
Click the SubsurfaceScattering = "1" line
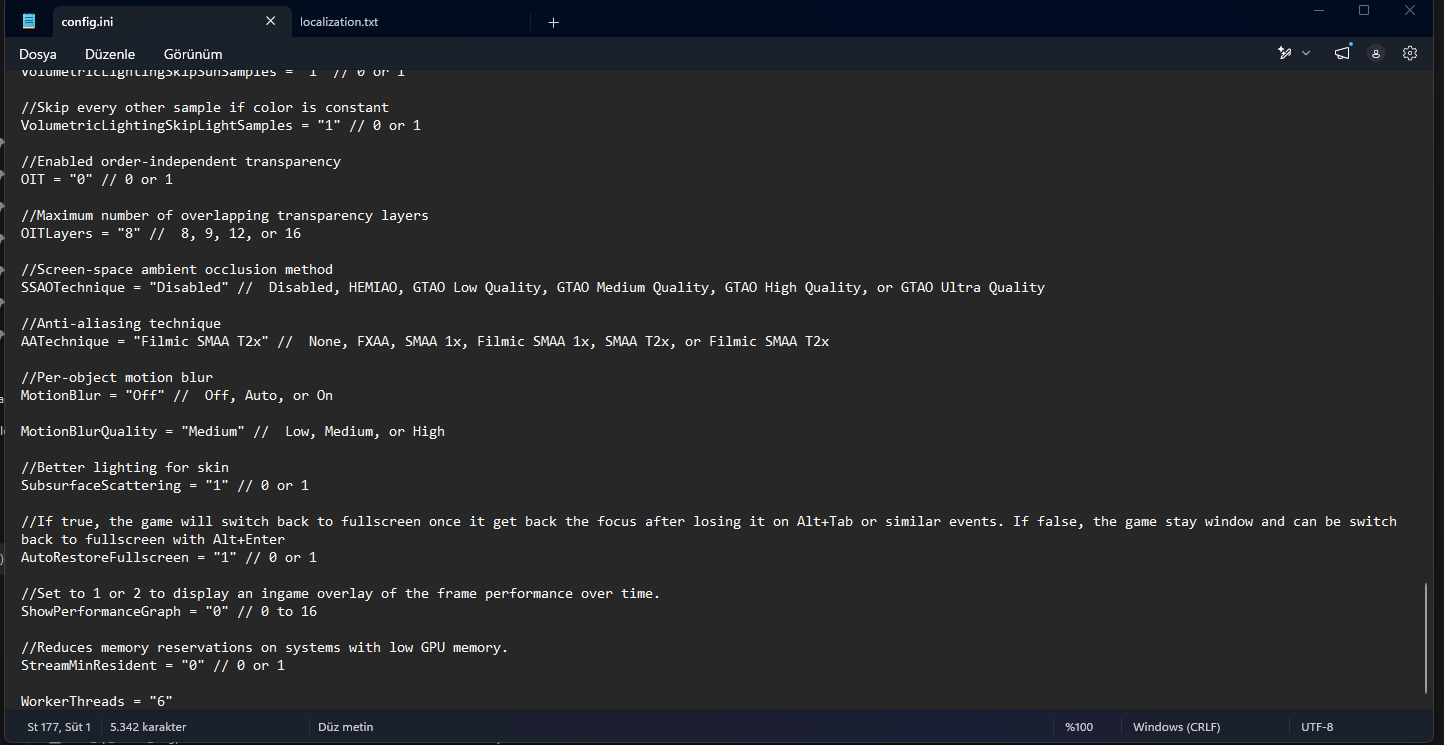[x=165, y=486]
